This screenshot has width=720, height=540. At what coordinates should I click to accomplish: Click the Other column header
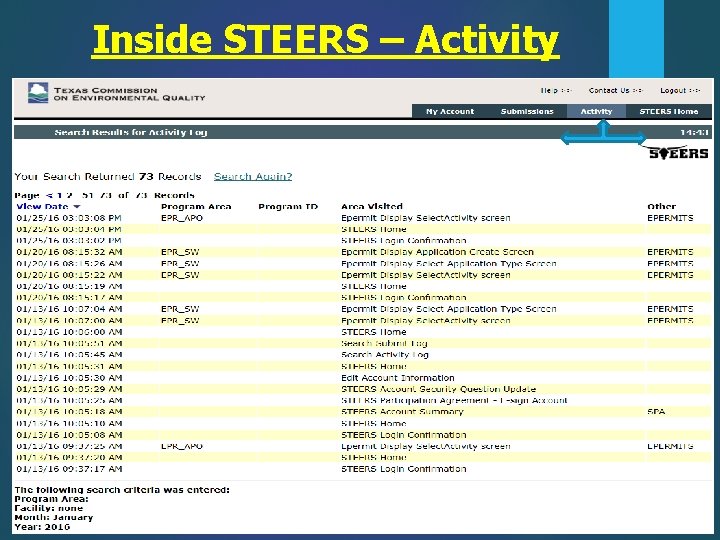coord(662,207)
